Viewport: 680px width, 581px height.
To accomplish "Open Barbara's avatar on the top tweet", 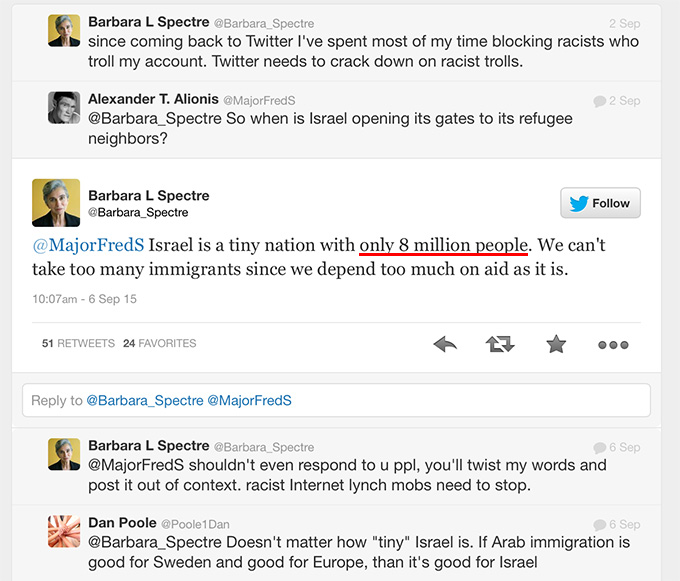I will pyautogui.click(x=64, y=30).
